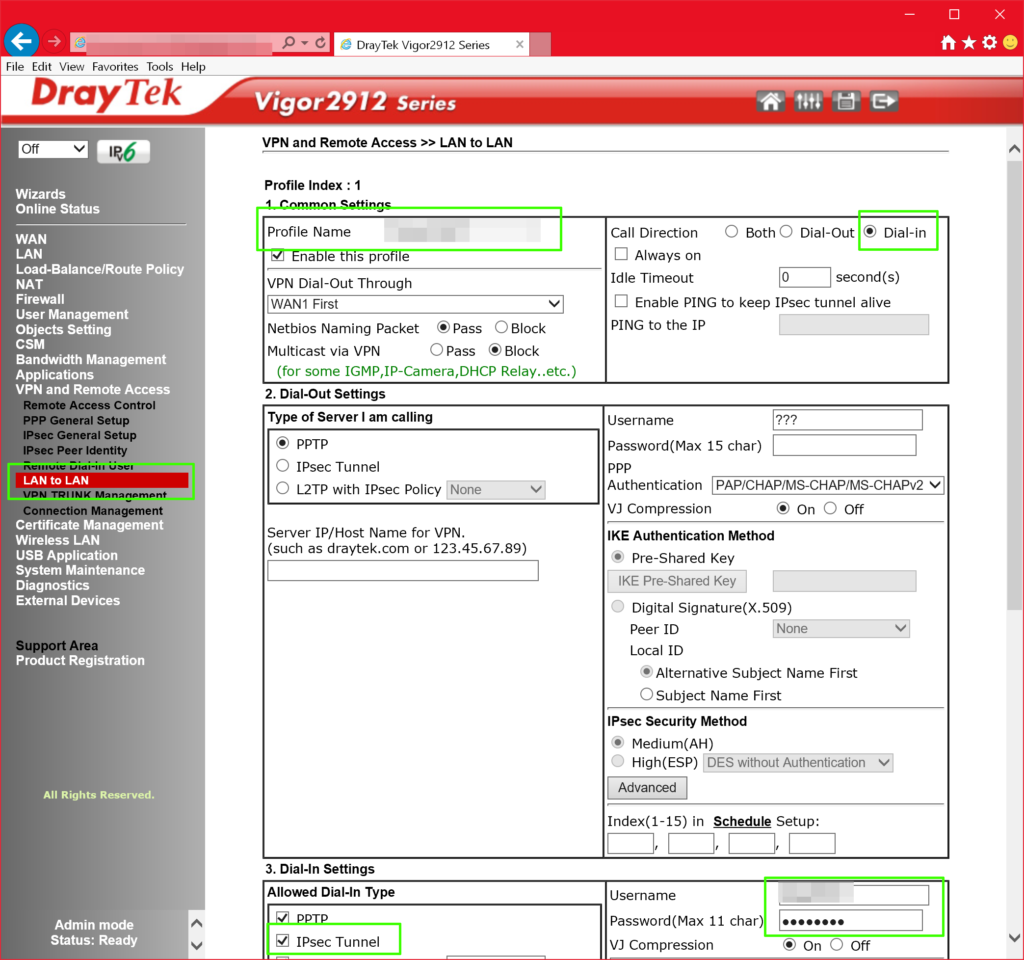Viewport: 1024px width, 960px height.
Task: Open the browser Home icon
Action: coord(948,43)
